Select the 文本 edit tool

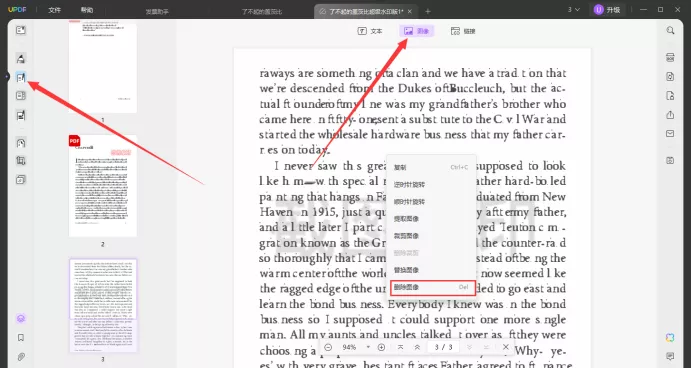tap(370, 31)
